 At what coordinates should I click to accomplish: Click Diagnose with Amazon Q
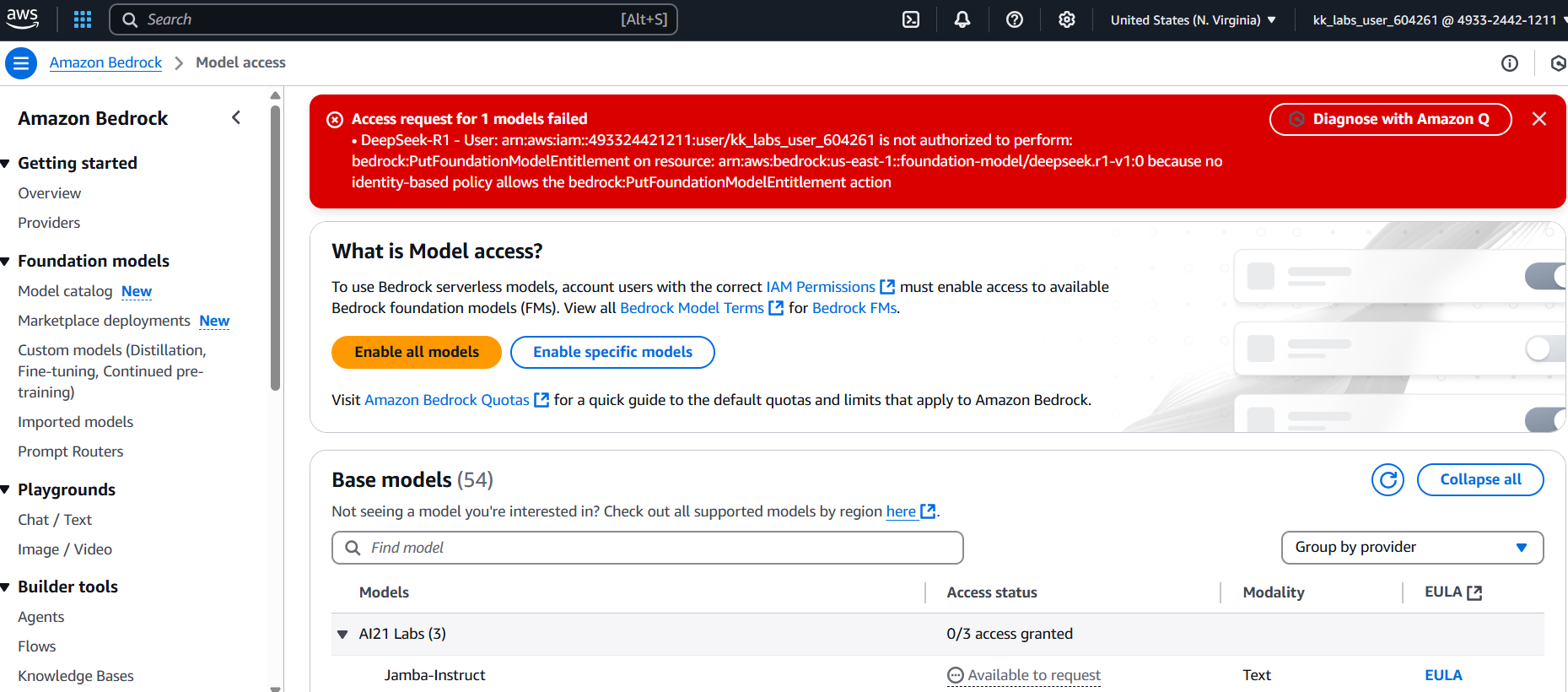pyautogui.click(x=1390, y=119)
